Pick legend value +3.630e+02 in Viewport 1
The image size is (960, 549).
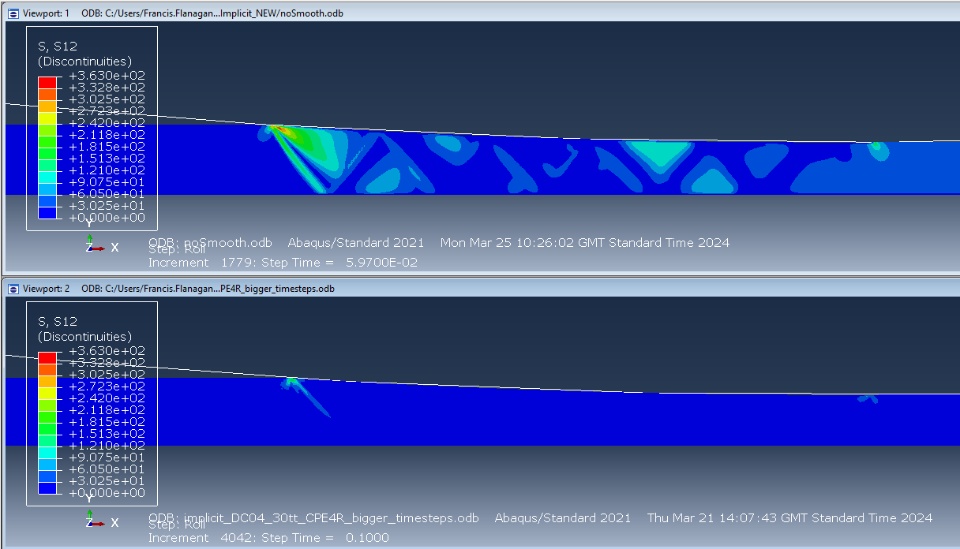pos(107,76)
